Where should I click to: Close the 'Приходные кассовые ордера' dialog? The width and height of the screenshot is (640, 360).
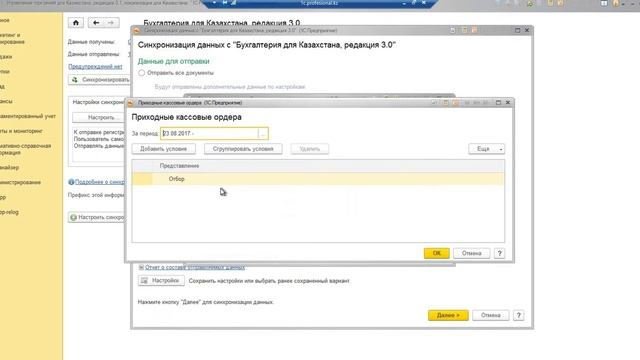508,102
